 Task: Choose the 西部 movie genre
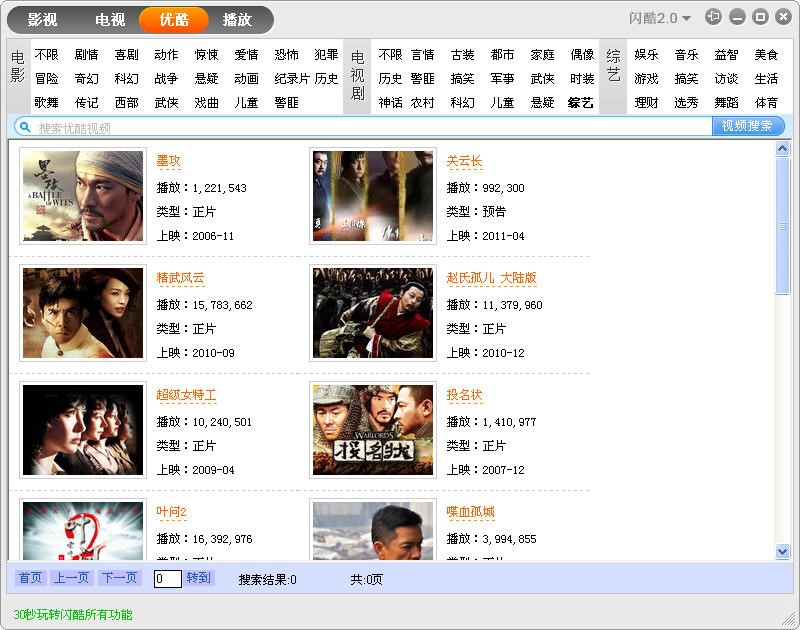coord(127,103)
